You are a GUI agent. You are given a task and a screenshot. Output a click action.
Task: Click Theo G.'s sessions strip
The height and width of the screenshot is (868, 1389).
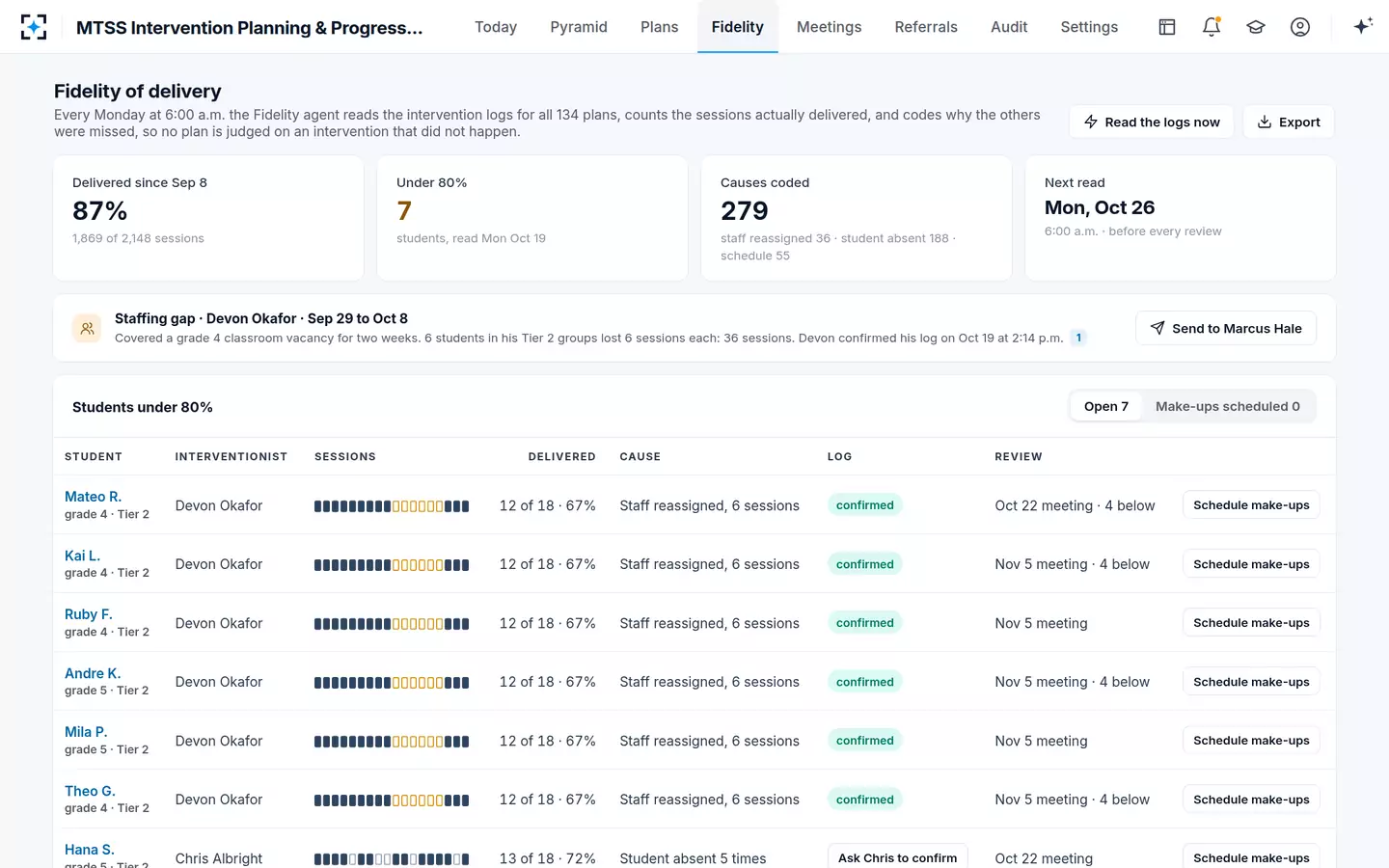392,800
